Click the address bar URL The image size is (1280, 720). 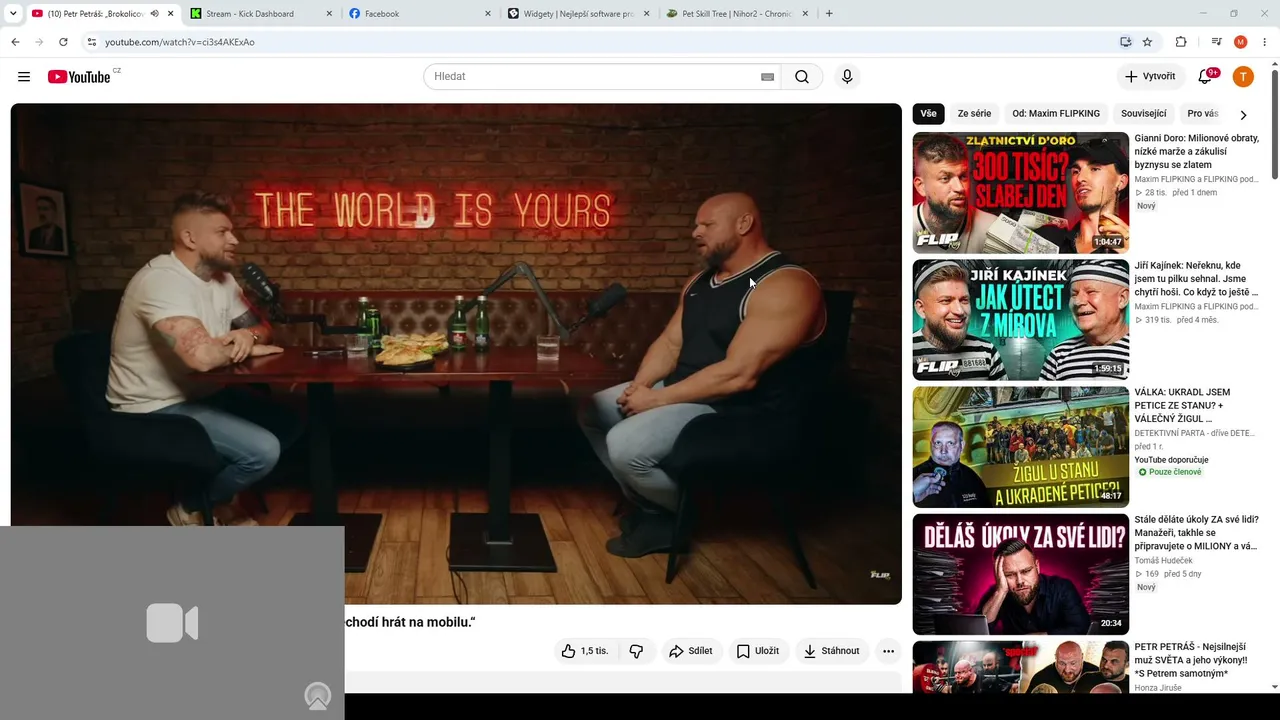(x=180, y=42)
